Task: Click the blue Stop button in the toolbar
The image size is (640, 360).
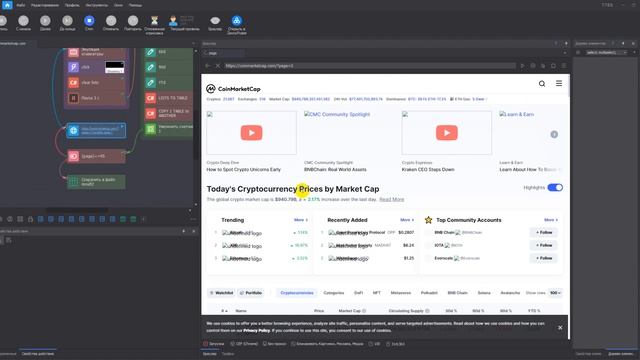Action: [x=89, y=21]
